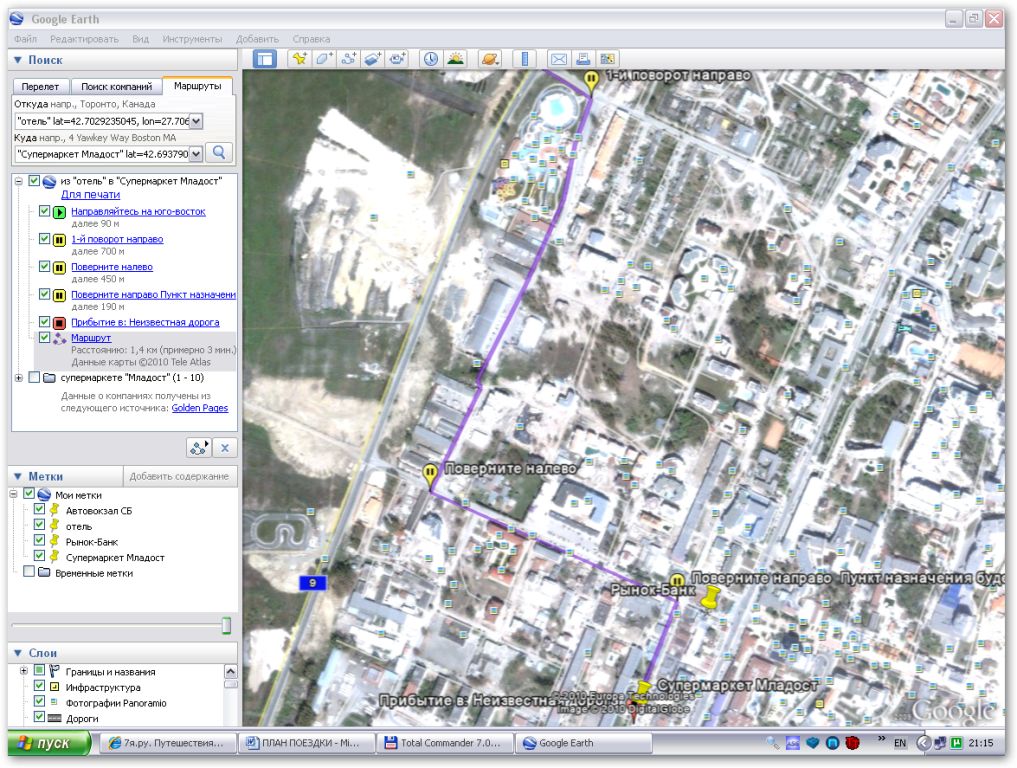Click the uTorrent tray icon
The width and height of the screenshot is (1017, 768).
coord(957,743)
